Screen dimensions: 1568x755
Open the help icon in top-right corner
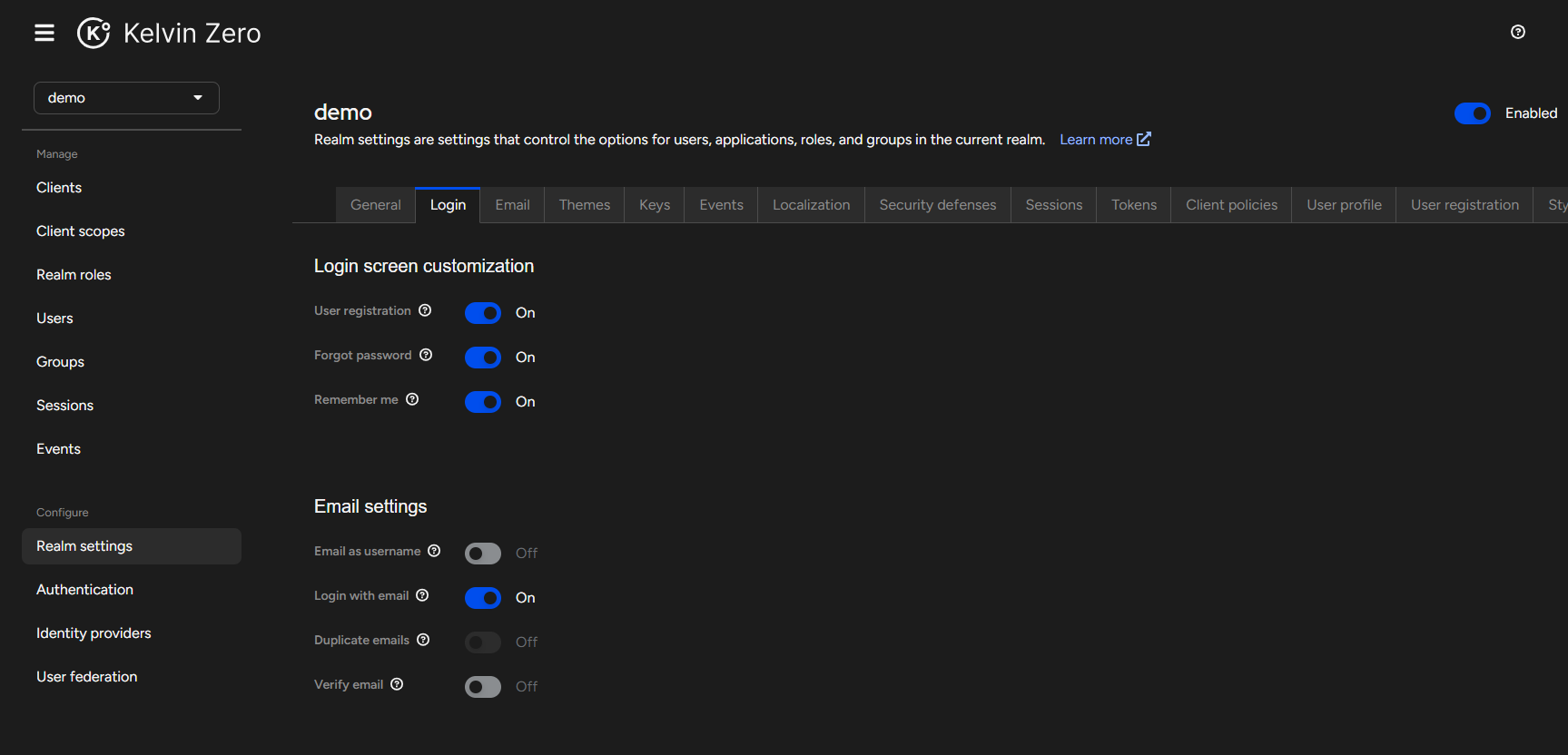(x=1517, y=33)
